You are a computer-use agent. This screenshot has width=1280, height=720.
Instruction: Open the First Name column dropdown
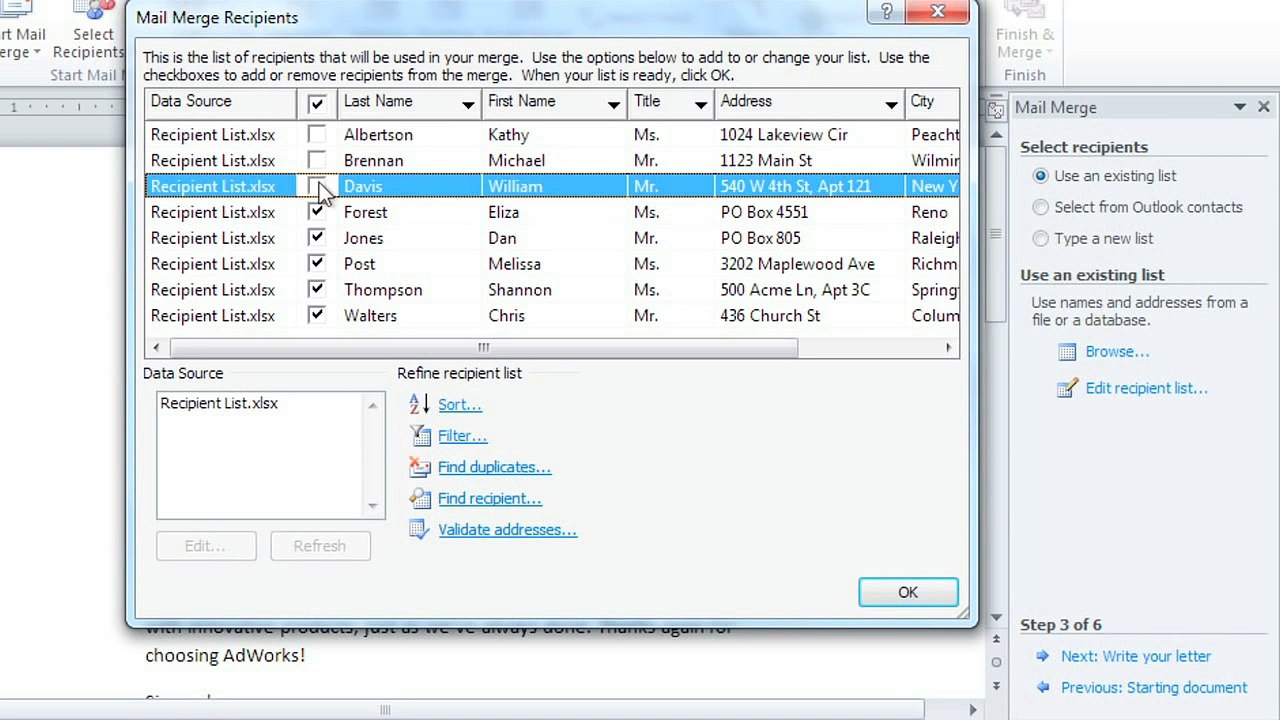pyautogui.click(x=613, y=103)
